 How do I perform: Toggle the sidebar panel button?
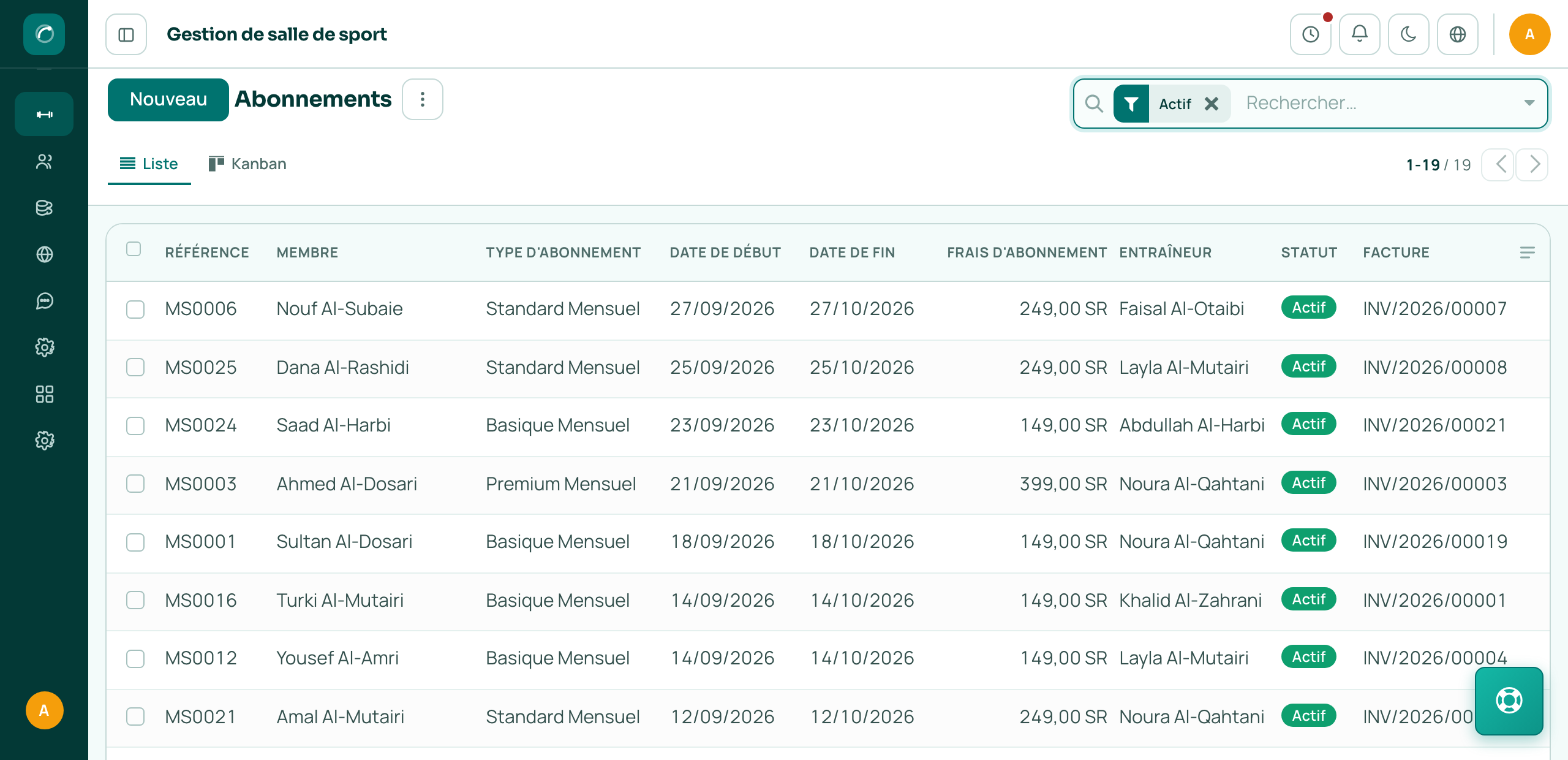[126, 34]
